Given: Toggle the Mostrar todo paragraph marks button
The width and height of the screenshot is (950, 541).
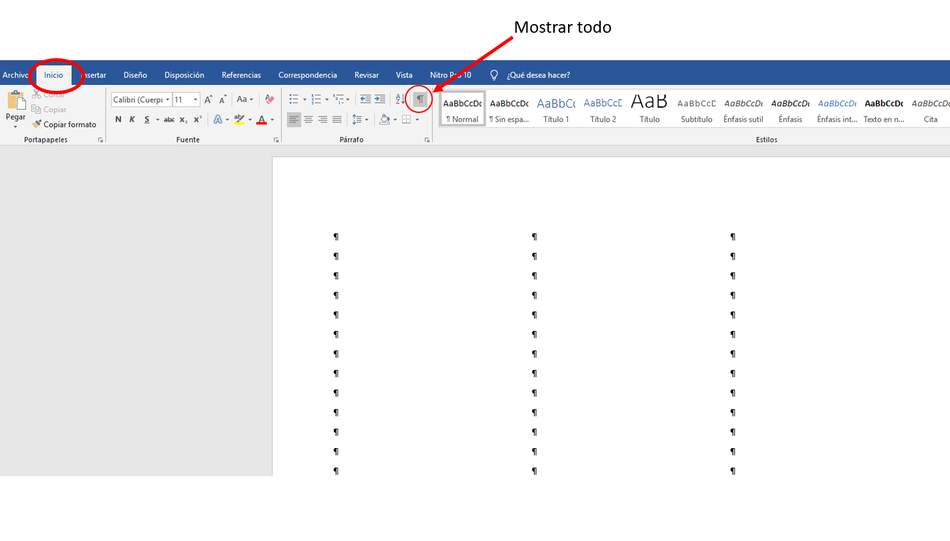Looking at the screenshot, I should [420, 99].
